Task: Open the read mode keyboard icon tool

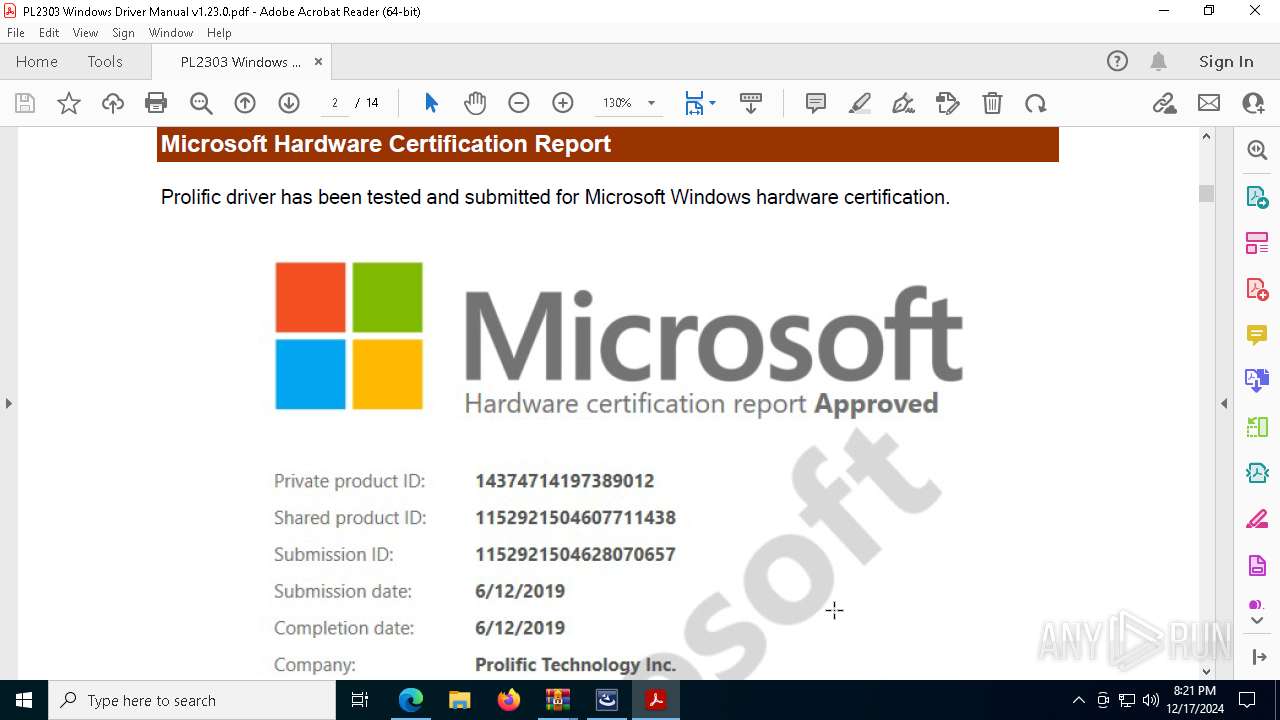Action: tap(751, 103)
